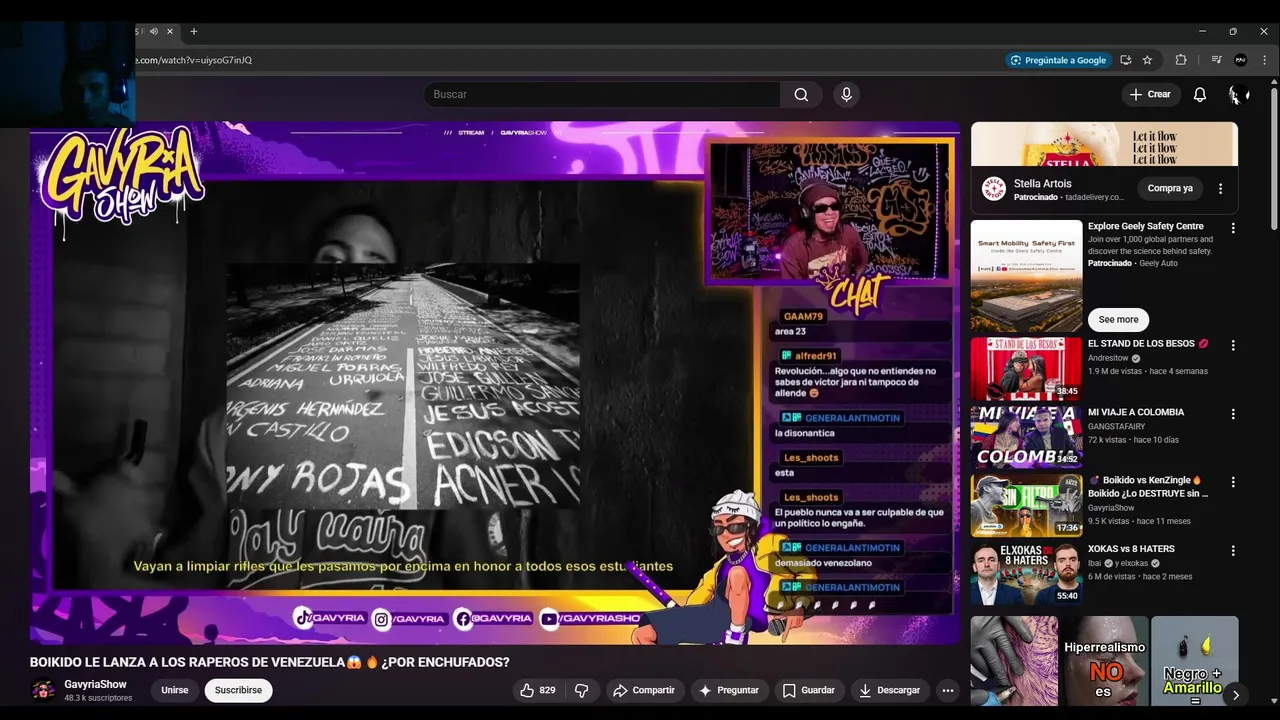Image resolution: width=1280 pixels, height=720 pixels.
Task: Download video with Descargar button
Action: coord(889,690)
